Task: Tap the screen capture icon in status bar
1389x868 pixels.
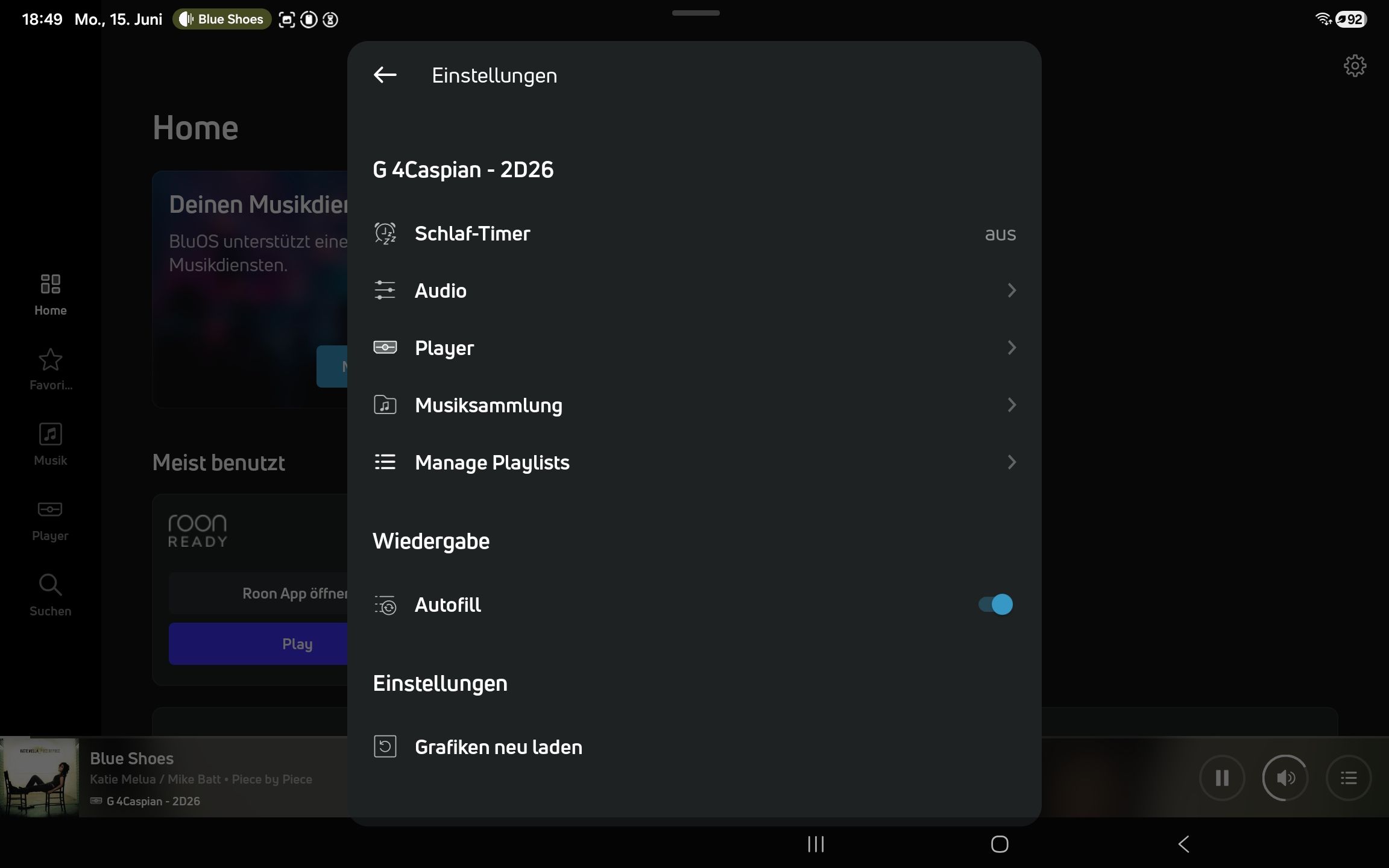Action: point(287,19)
